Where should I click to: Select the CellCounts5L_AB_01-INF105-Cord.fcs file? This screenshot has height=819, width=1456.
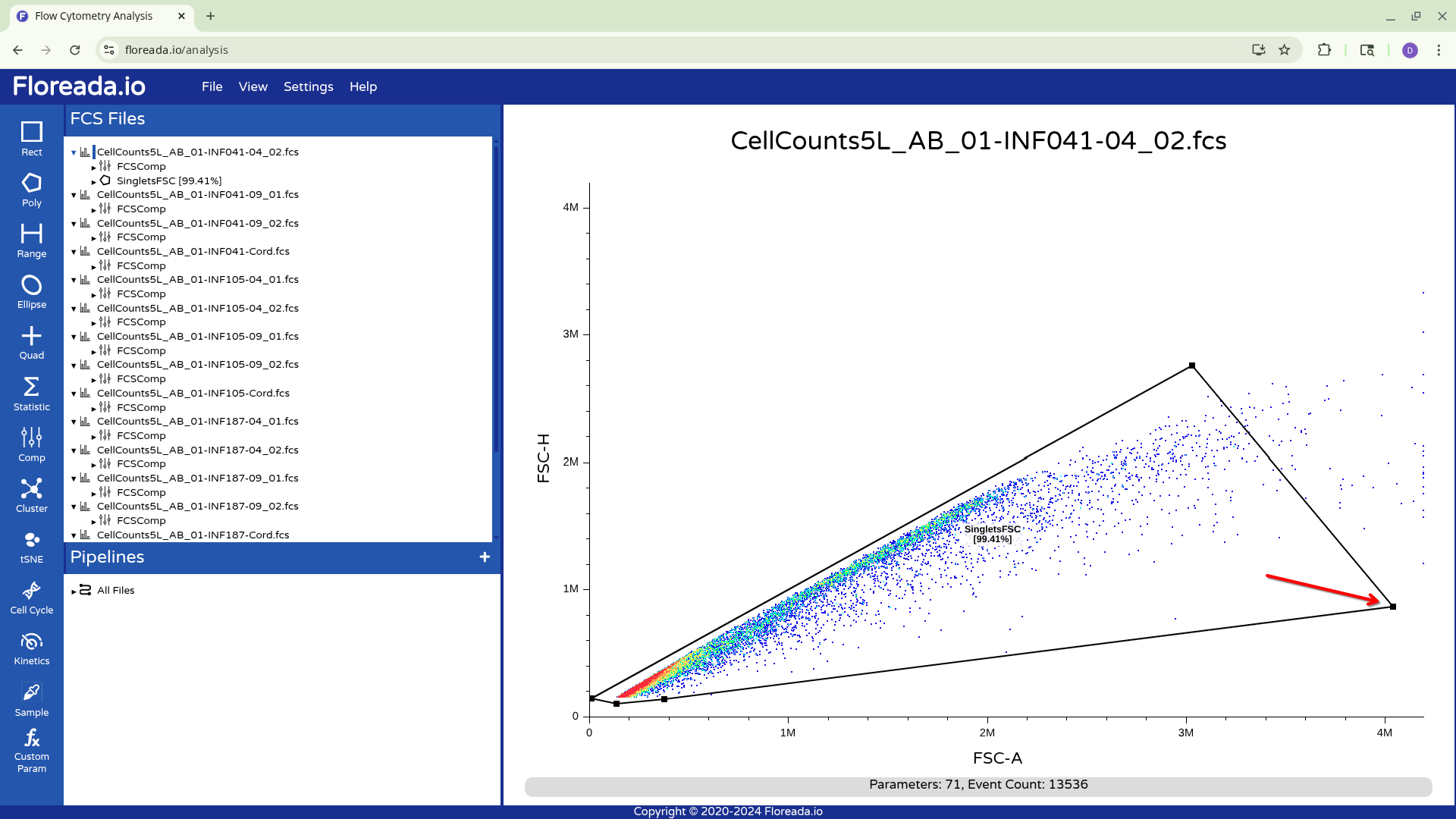[193, 393]
